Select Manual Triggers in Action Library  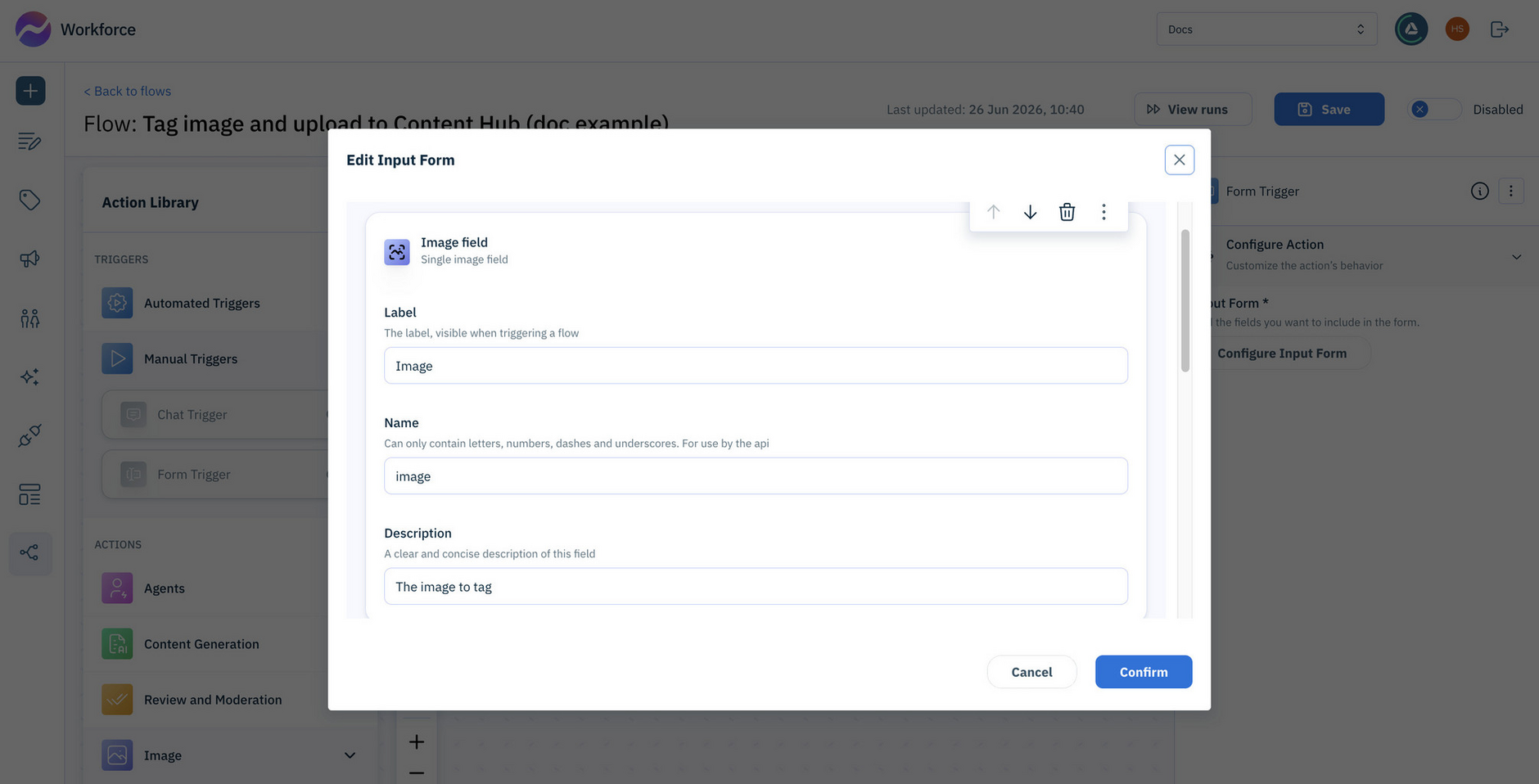pos(191,358)
